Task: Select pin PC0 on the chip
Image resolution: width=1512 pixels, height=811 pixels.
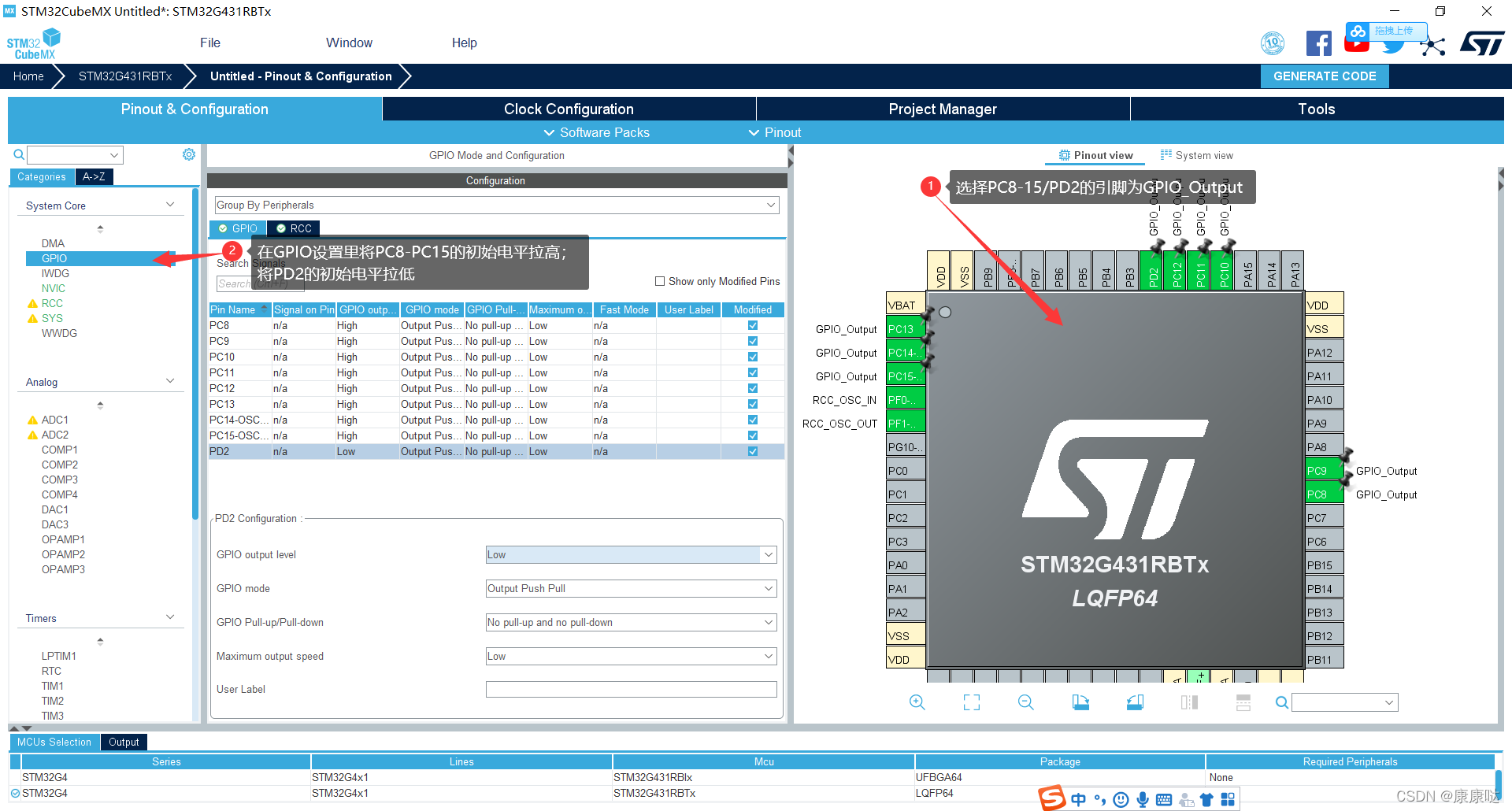Action: [x=906, y=471]
